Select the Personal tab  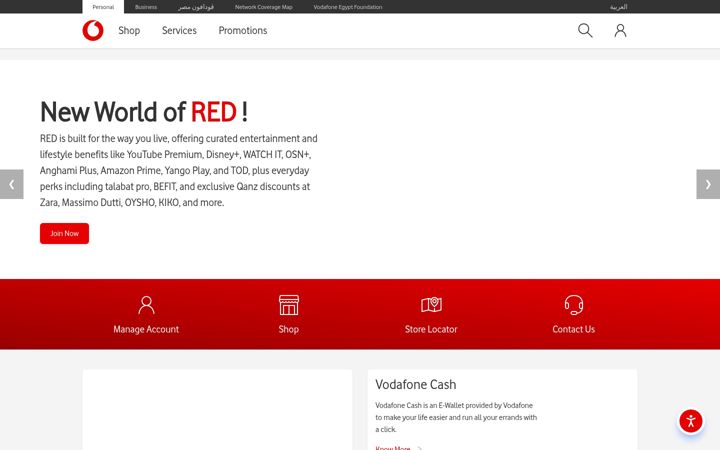click(103, 7)
